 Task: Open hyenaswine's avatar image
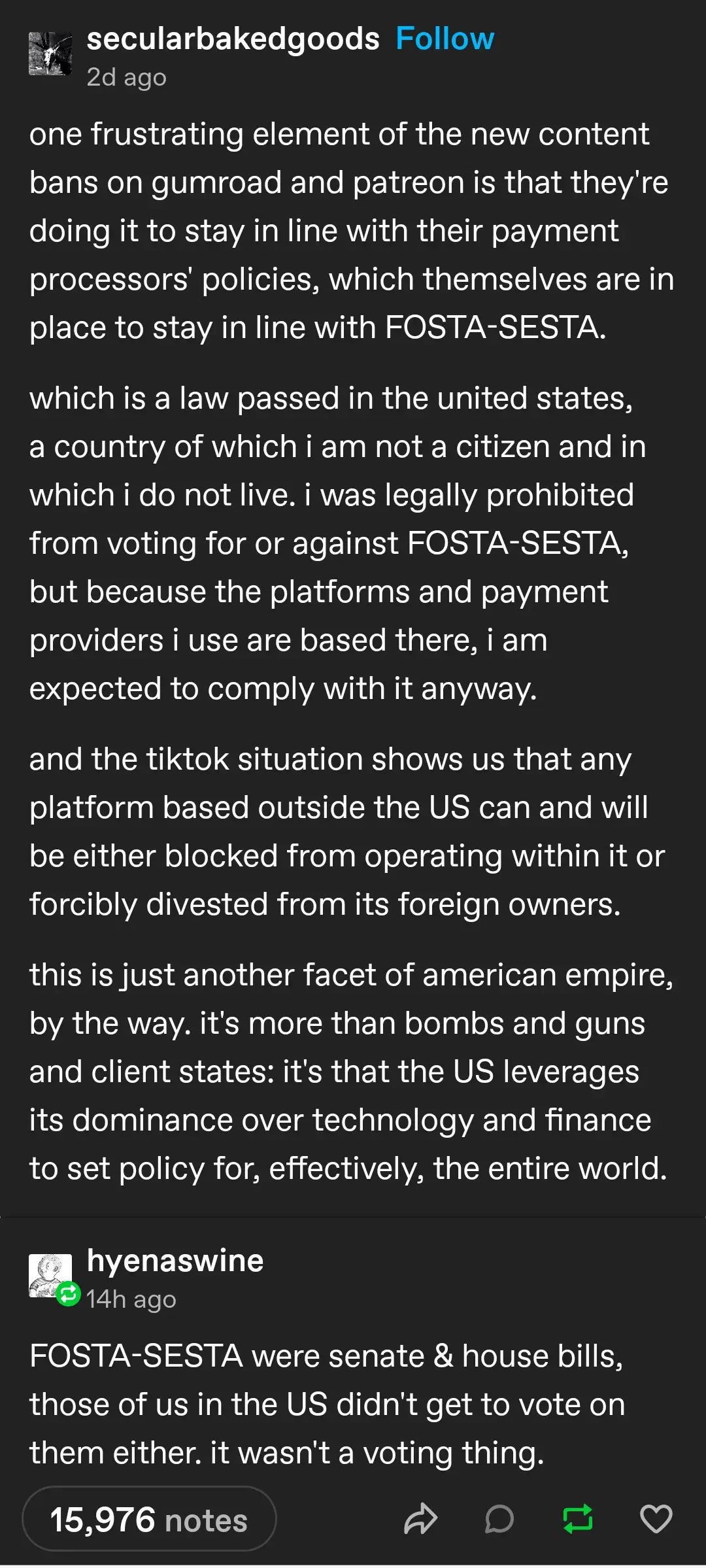[x=49, y=1274]
